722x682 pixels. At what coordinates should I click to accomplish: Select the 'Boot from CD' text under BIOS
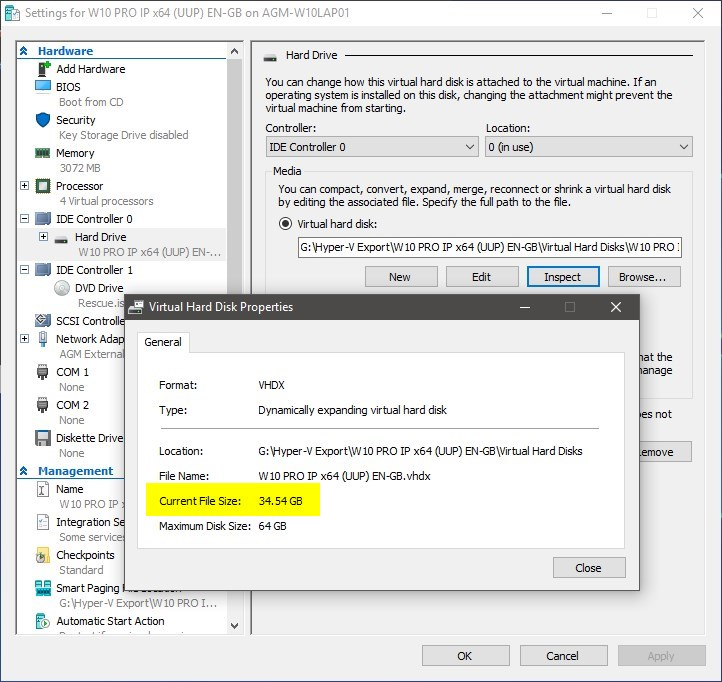[x=91, y=102]
